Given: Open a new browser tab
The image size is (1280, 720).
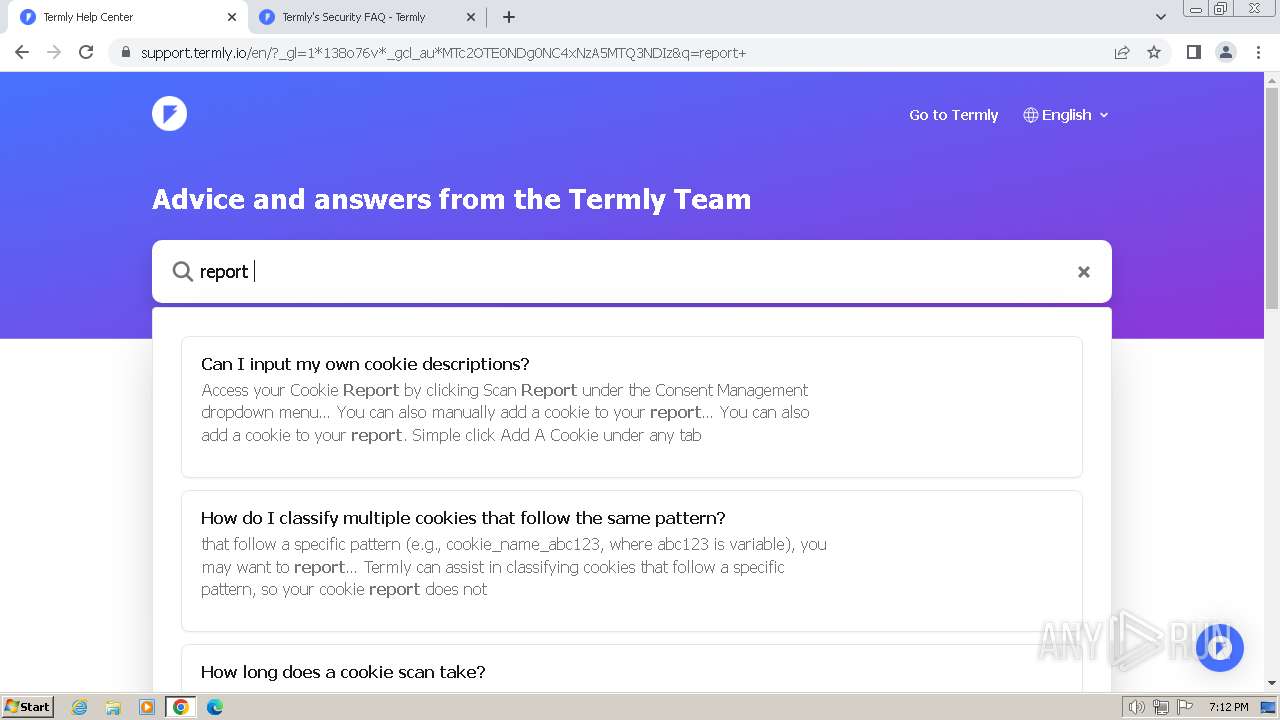Looking at the screenshot, I should [509, 17].
